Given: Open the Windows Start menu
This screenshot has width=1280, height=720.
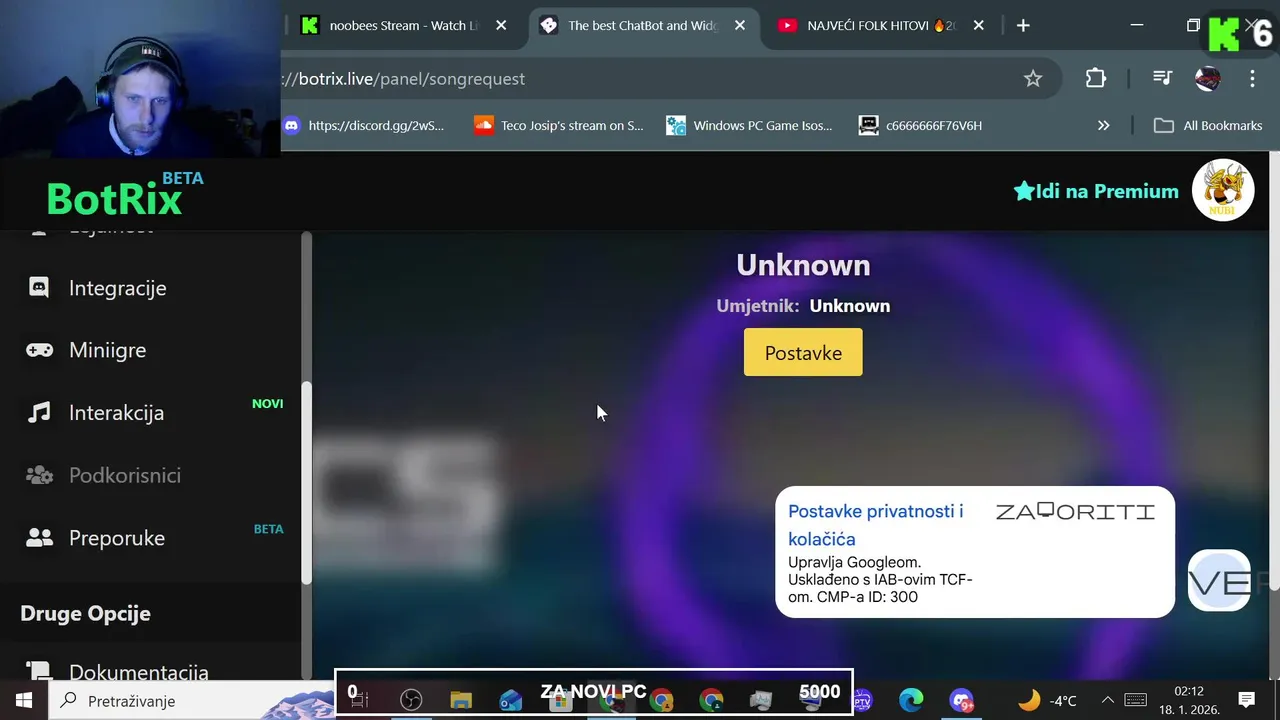Looking at the screenshot, I should [x=23, y=700].
